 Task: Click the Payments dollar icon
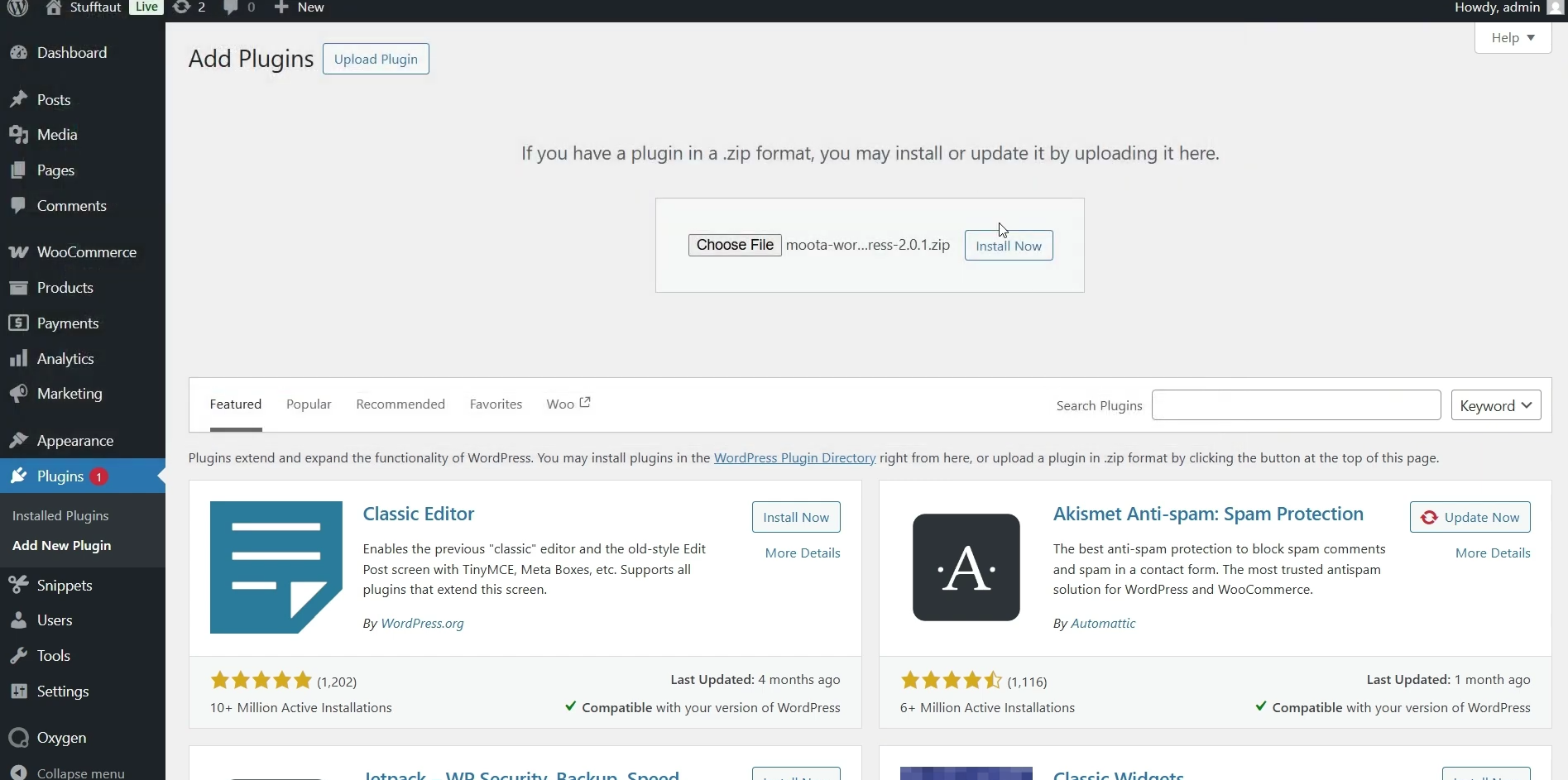point(18,323)
